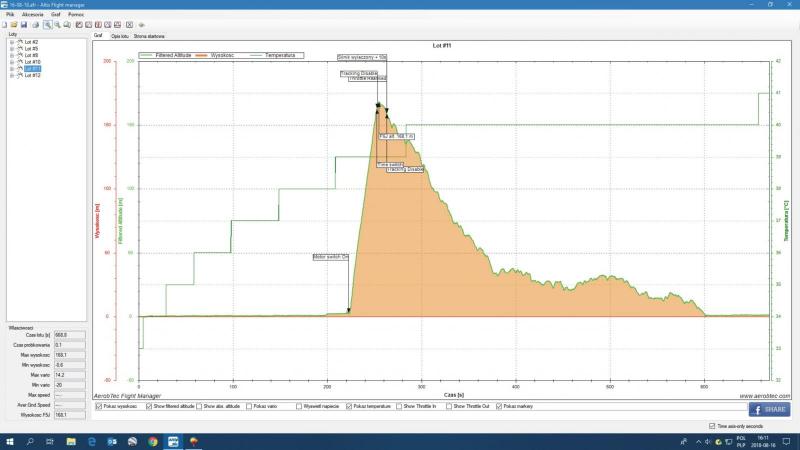Click the Facebook Share button
The height and width of the screenshot is (450, 800).
point(769,409)
